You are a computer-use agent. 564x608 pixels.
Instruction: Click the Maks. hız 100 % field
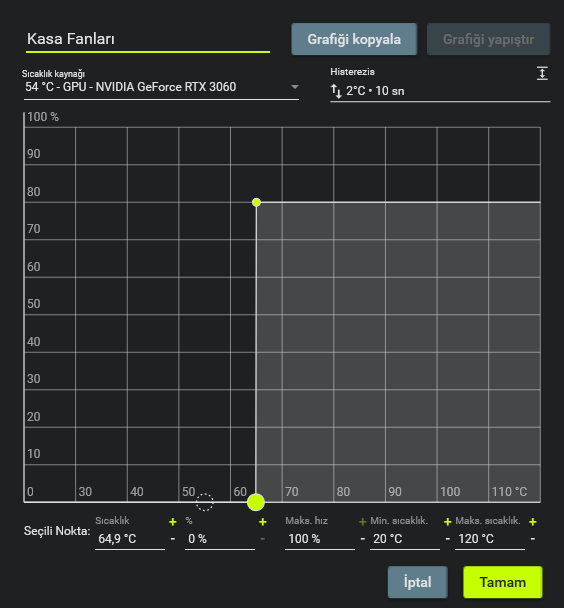(320, 539)
